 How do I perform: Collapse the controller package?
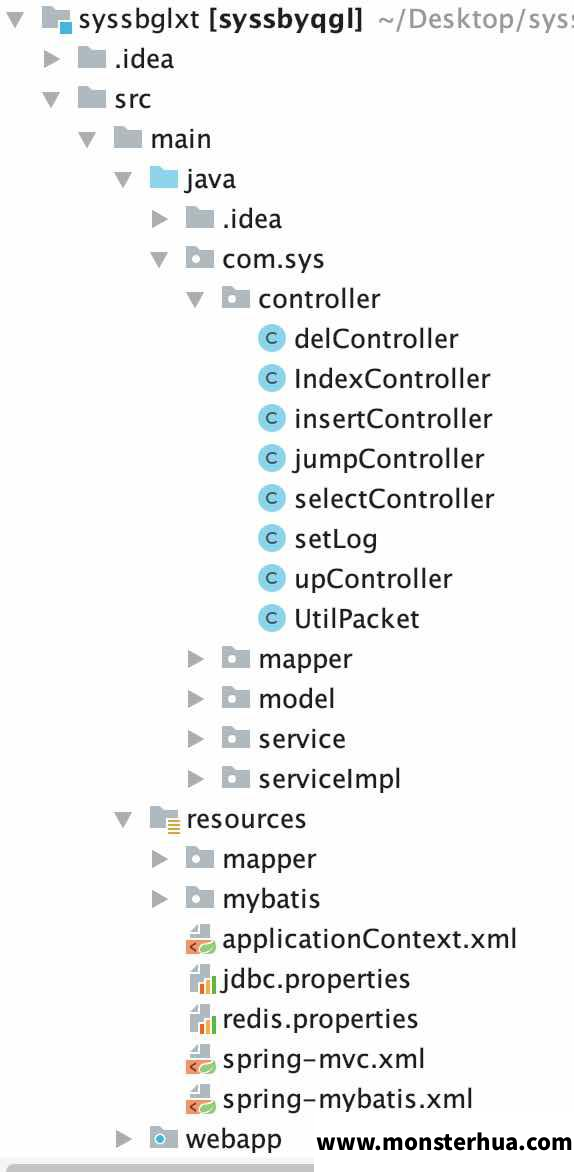click(196, 300)
